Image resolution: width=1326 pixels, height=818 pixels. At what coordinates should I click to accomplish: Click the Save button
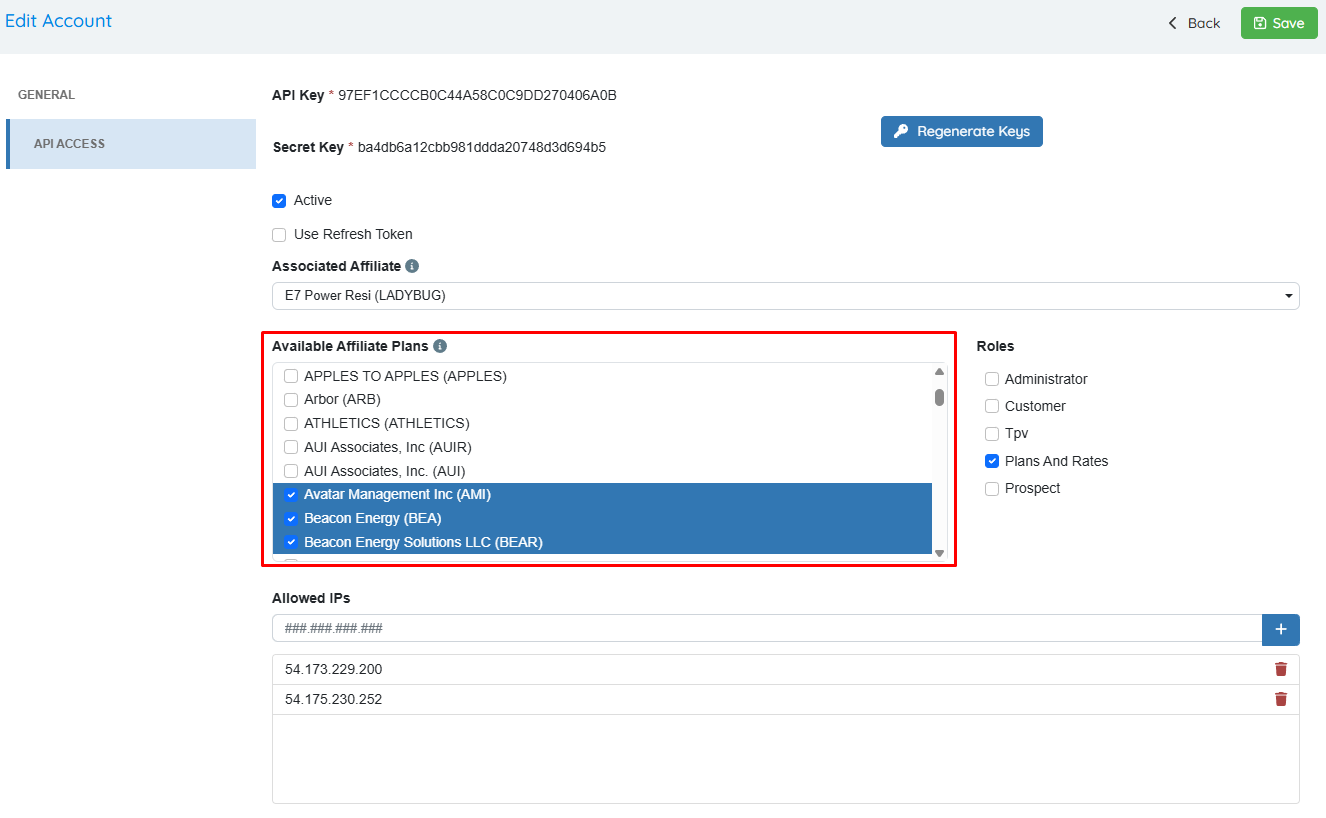pos(1279,23)
